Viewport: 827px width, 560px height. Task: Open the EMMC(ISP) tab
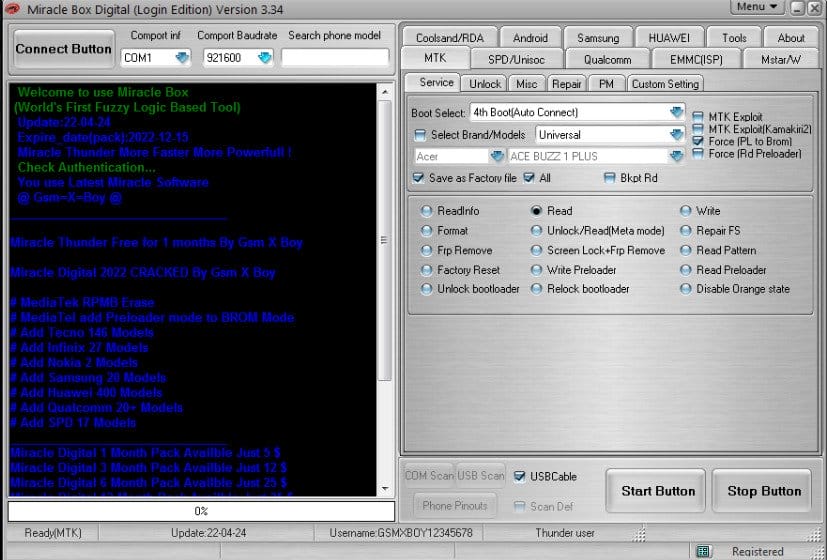[696, 60]
